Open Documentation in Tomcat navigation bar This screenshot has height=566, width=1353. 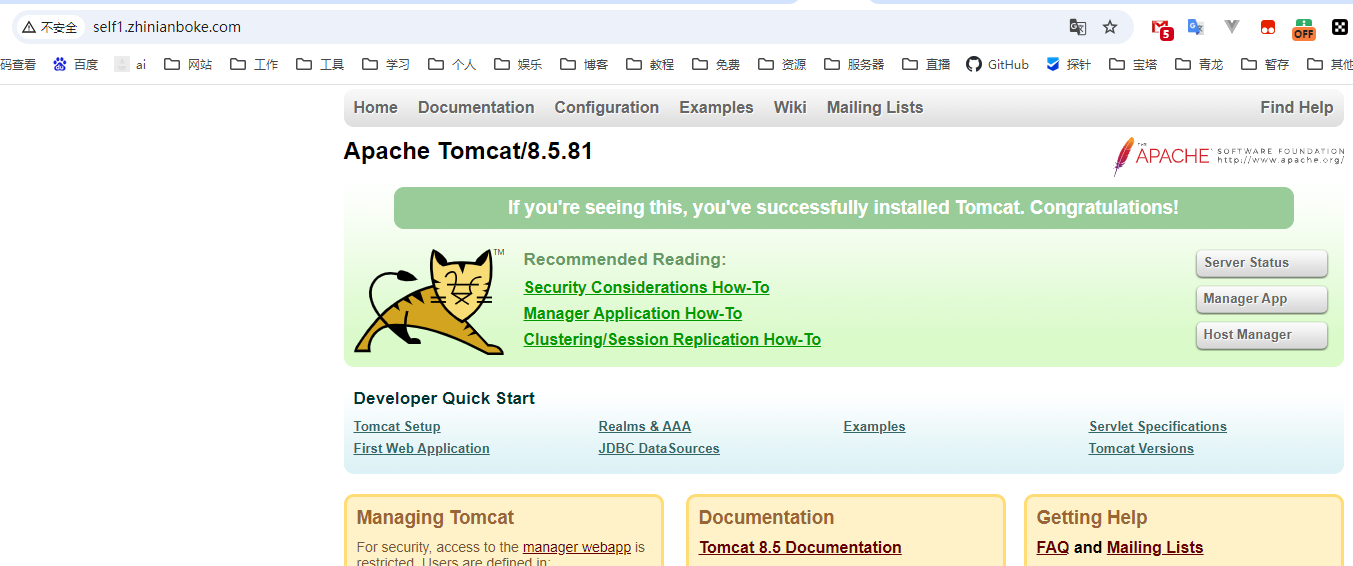click(x=476, y=107)
